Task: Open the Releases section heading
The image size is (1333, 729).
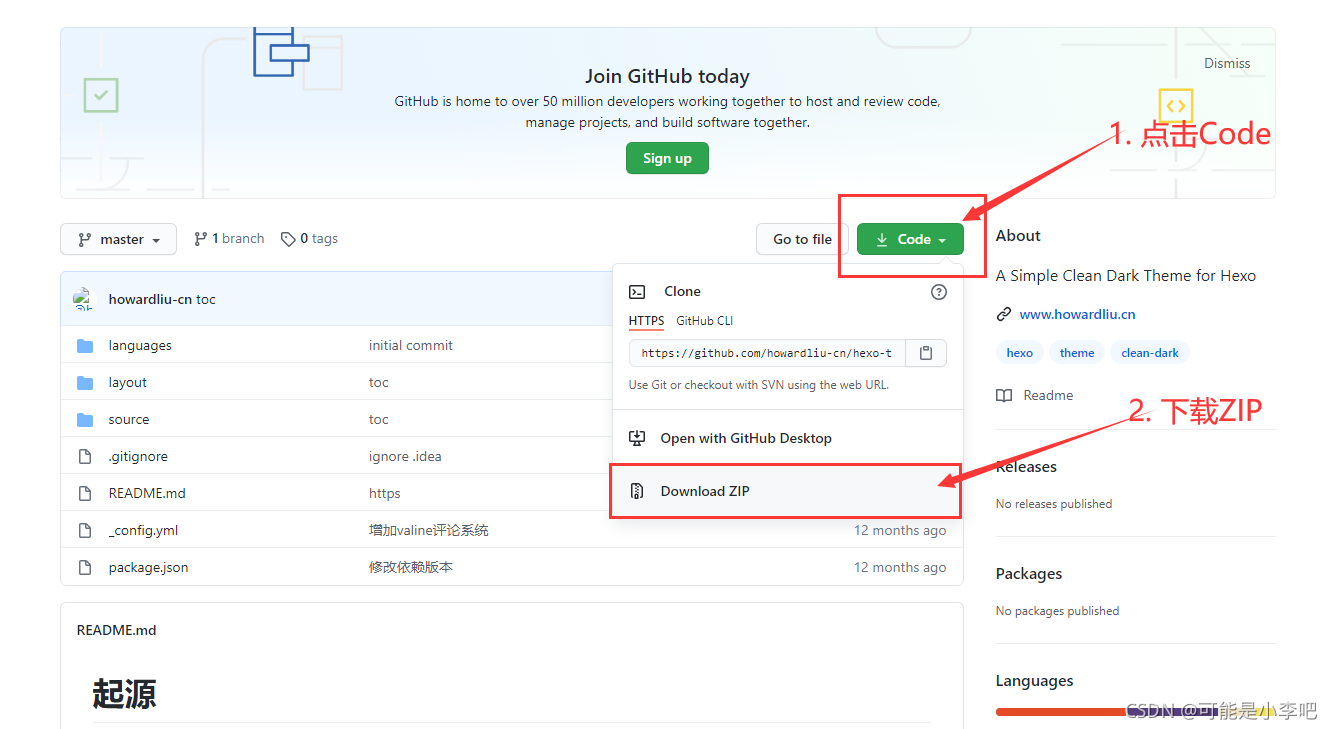Action: tap(1026, 467)
